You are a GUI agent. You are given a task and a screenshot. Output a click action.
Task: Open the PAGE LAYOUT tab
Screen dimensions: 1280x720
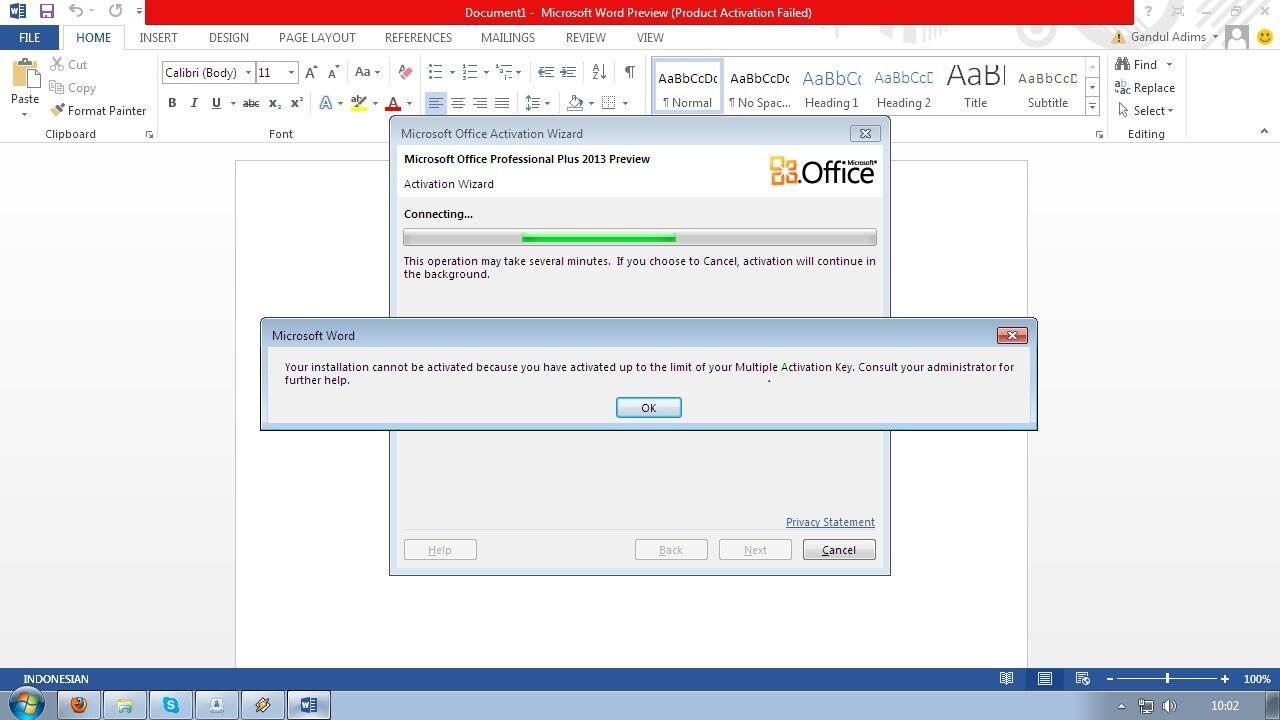pos(317,37)
